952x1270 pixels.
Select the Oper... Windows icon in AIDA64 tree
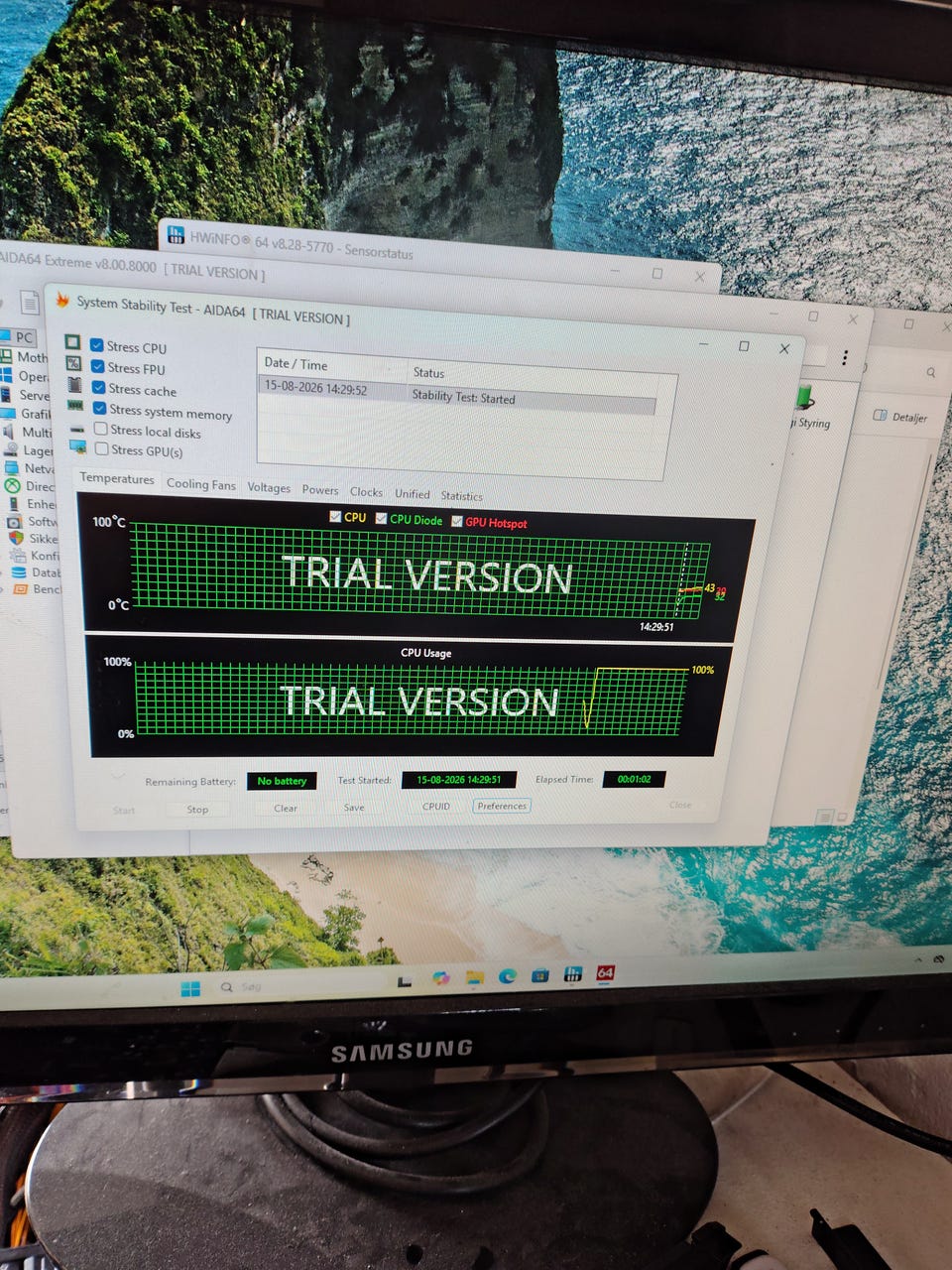(8, 375)
